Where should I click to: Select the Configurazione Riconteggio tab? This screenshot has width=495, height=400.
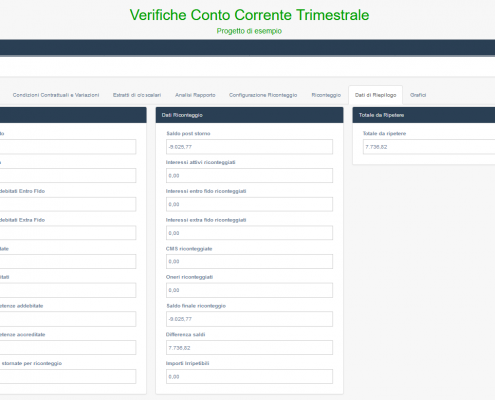pos(263,95)
